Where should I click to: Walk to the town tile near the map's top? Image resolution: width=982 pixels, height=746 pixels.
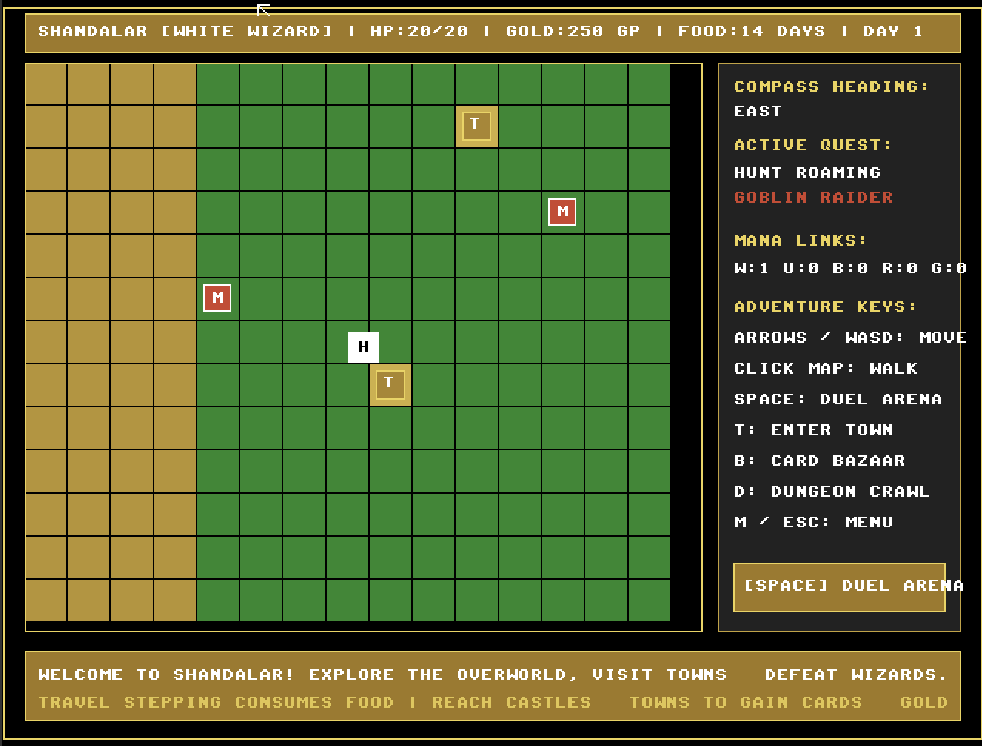[x=477, y=127]
